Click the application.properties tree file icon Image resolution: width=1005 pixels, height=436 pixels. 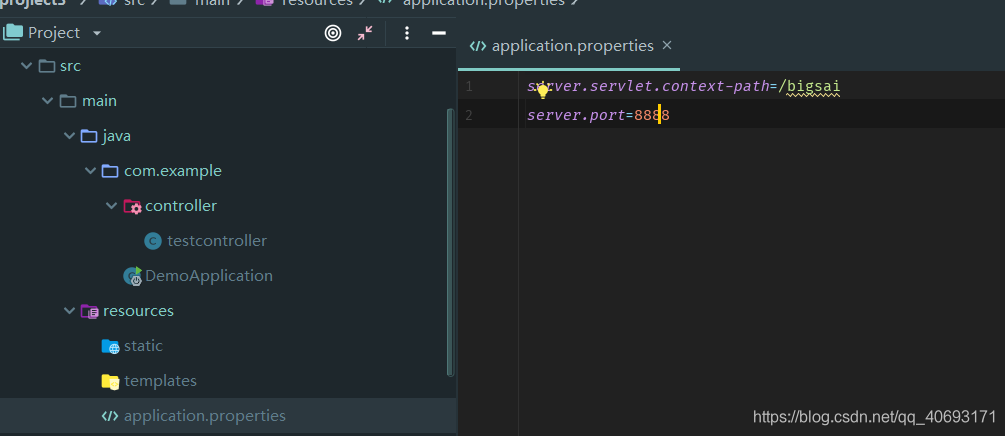click(x=110, y=416)
